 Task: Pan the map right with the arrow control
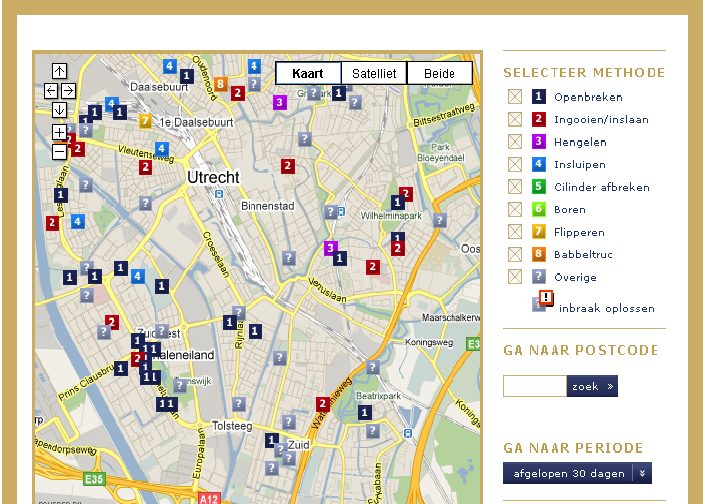[x=68, y=91]
